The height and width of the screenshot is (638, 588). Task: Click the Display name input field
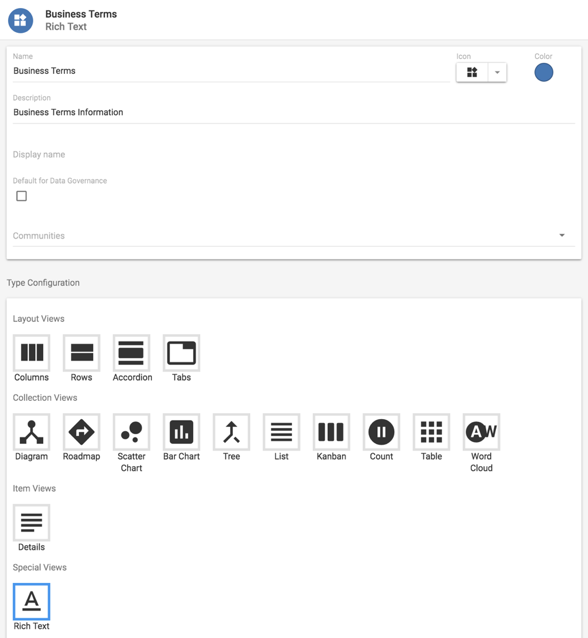pos(294,155)
